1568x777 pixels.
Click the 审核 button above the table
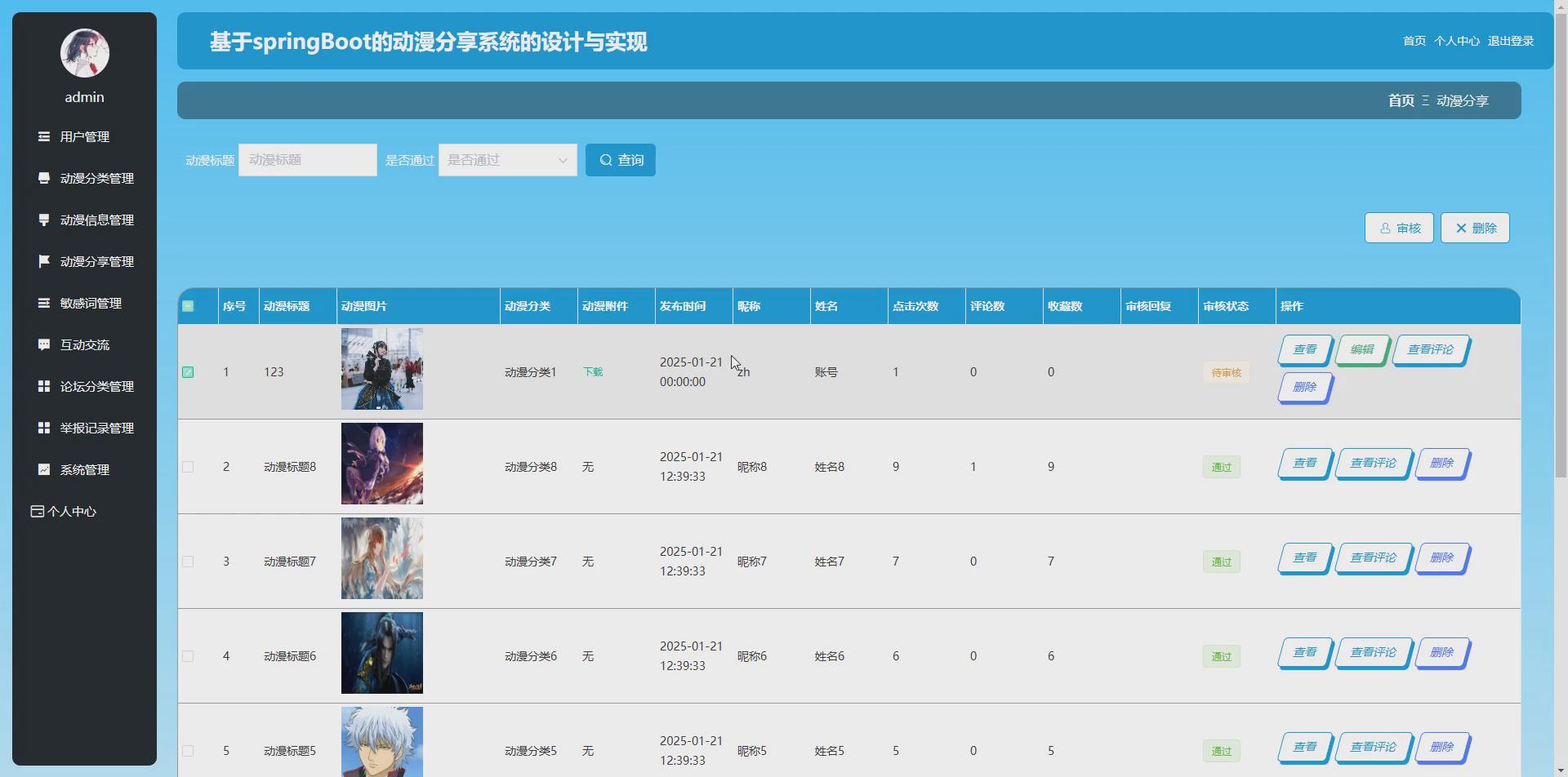point(1399,228)
